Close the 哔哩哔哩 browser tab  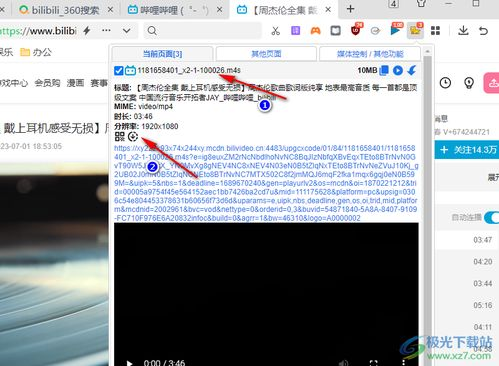[219, 10]
